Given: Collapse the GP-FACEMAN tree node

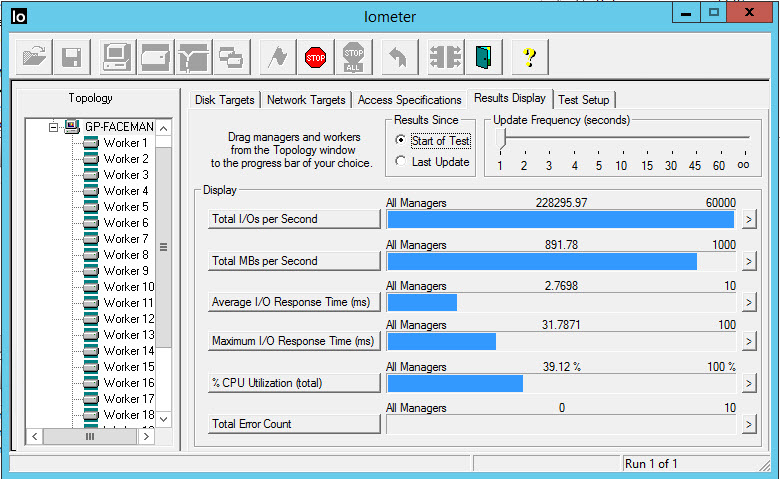Looking at the screenshot, I should (53, 127).
